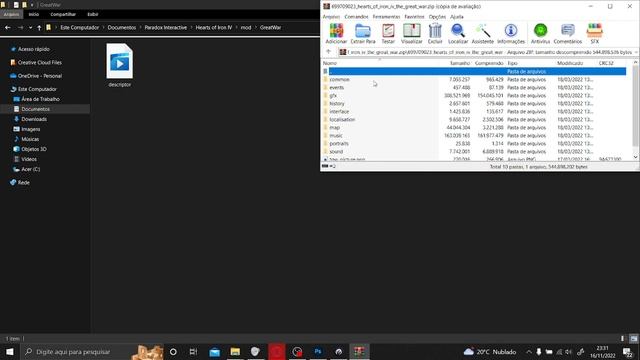
Task: Click the SFX toolbar icon
Action: pos(594,33)
